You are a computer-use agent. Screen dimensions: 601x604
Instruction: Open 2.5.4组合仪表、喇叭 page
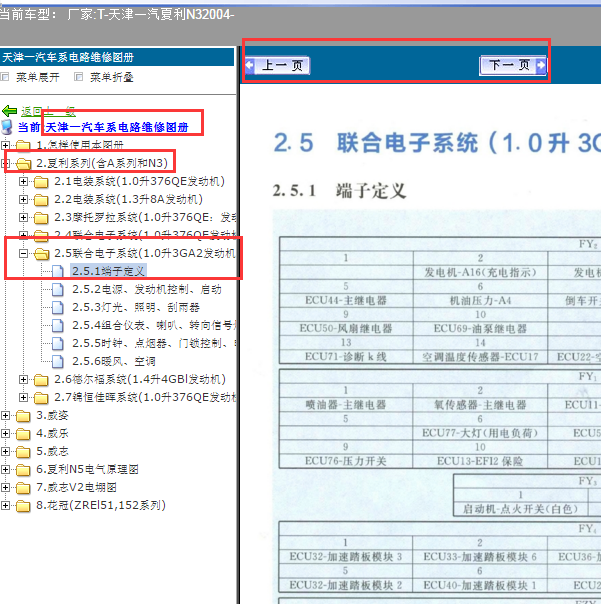[154, 325]
